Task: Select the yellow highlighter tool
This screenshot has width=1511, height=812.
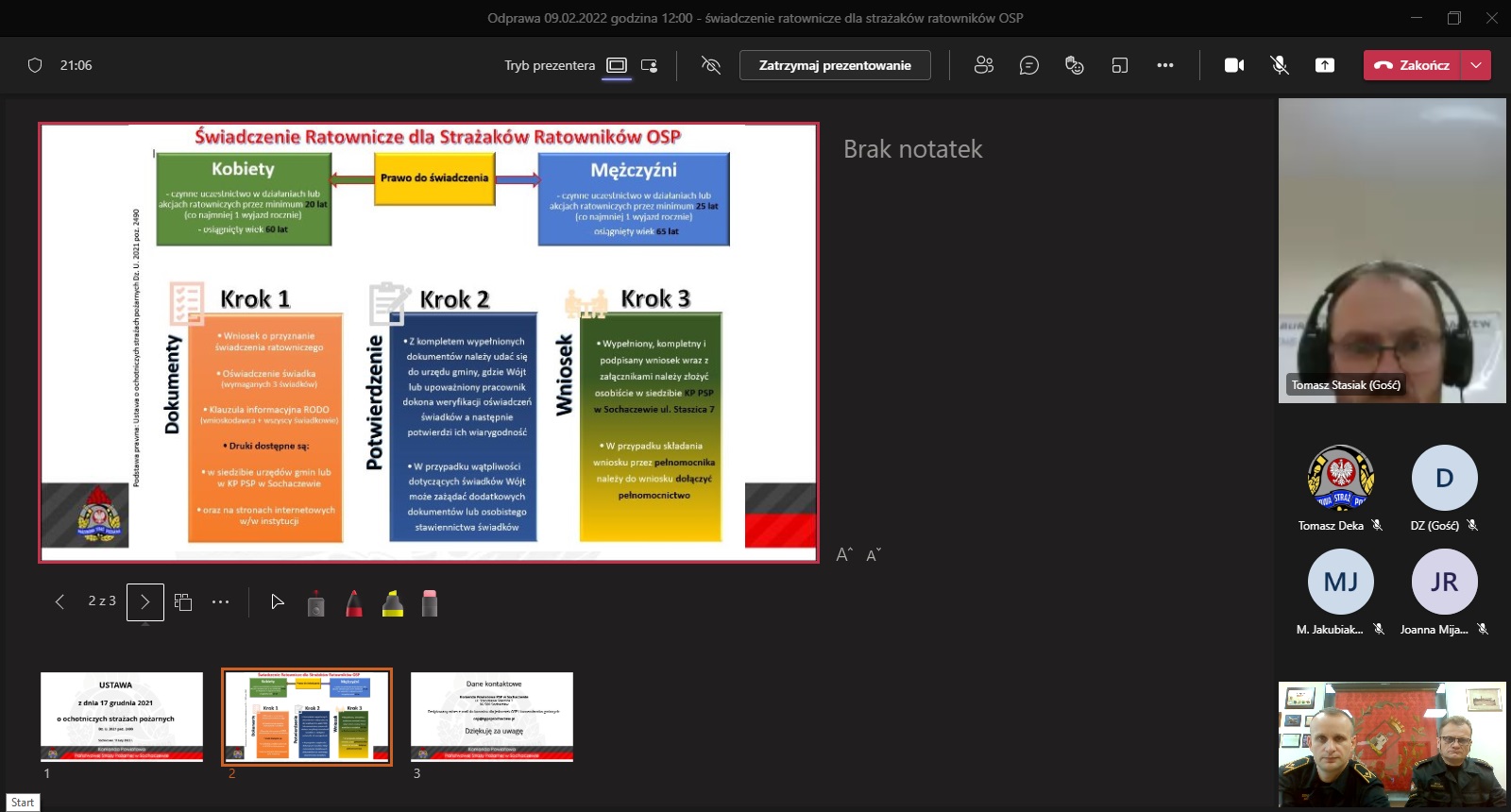Action: click(393, 603)
